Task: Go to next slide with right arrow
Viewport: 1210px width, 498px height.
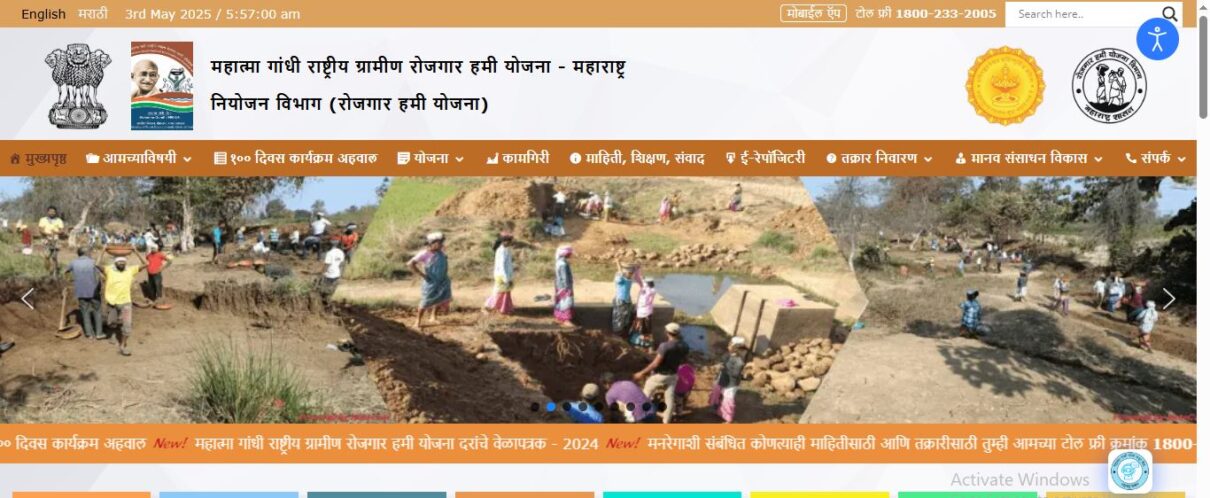Action: coord(1168,298)
